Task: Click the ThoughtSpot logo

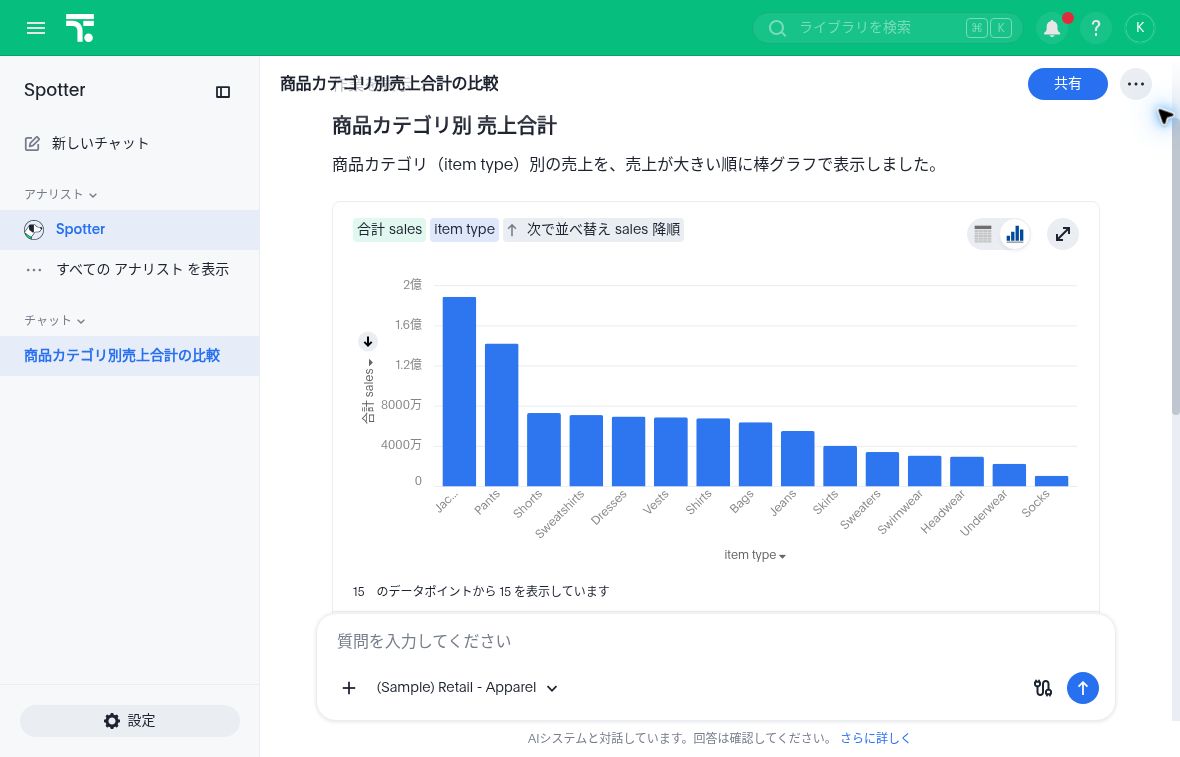Action: 80,28
